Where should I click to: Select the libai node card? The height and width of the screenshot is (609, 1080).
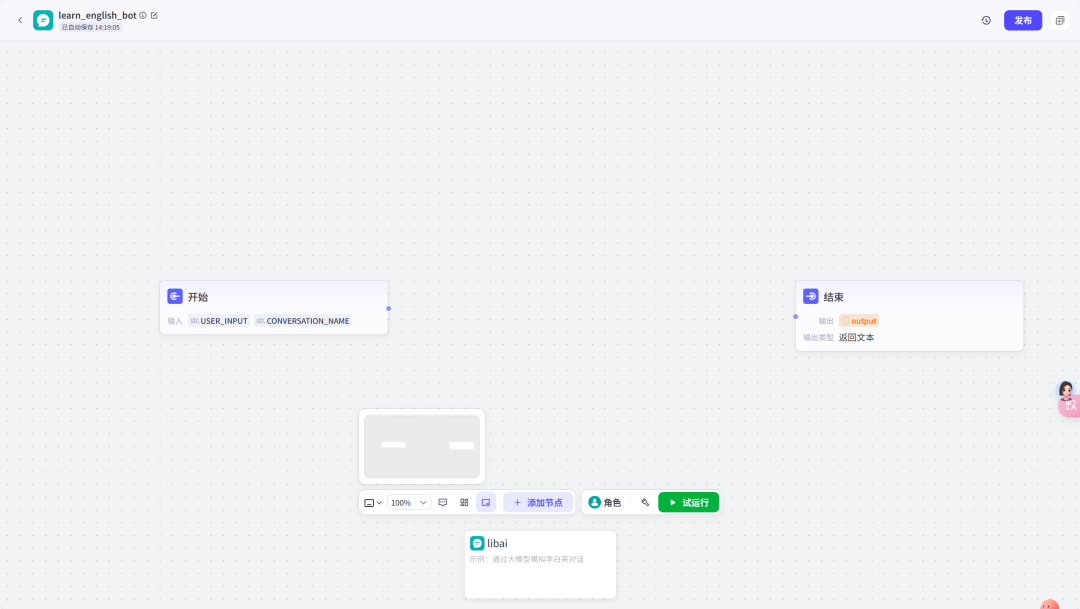coord(540,564)
